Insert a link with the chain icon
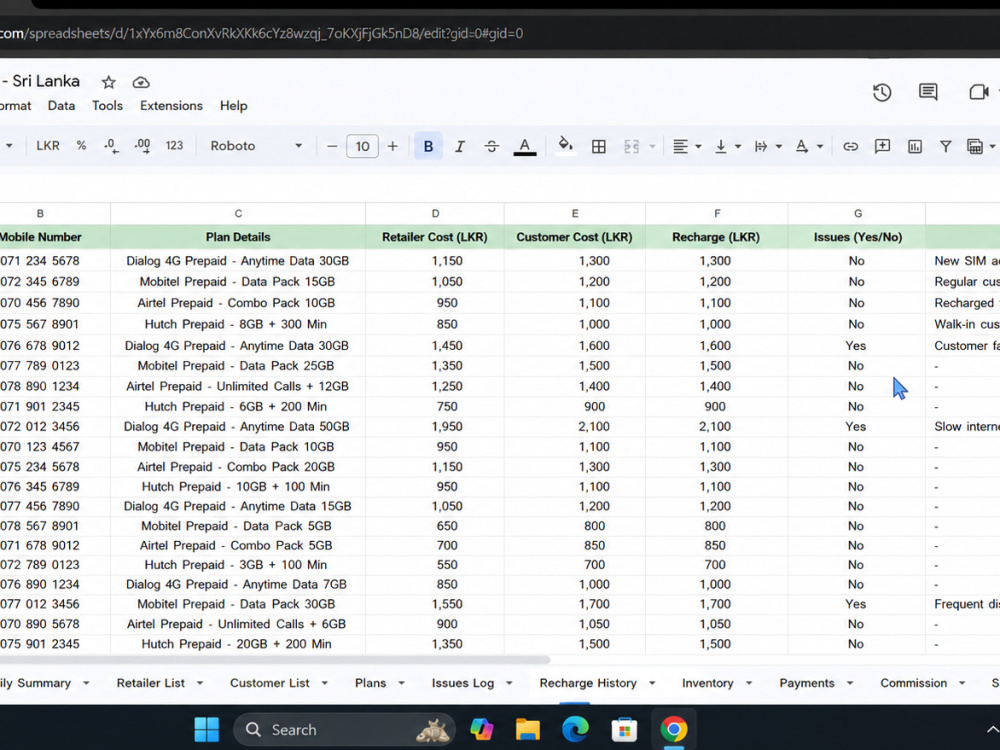 tap(850, 147)
